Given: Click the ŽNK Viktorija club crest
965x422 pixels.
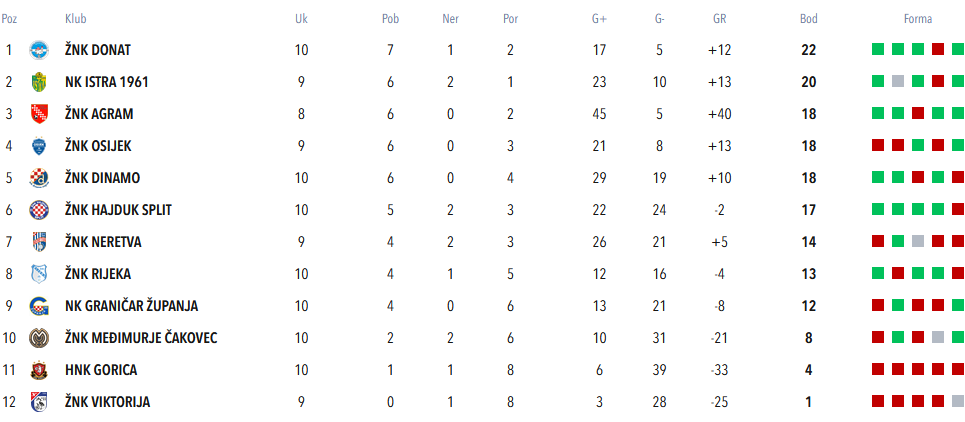Looking at the screenshot, I should 39,402.
